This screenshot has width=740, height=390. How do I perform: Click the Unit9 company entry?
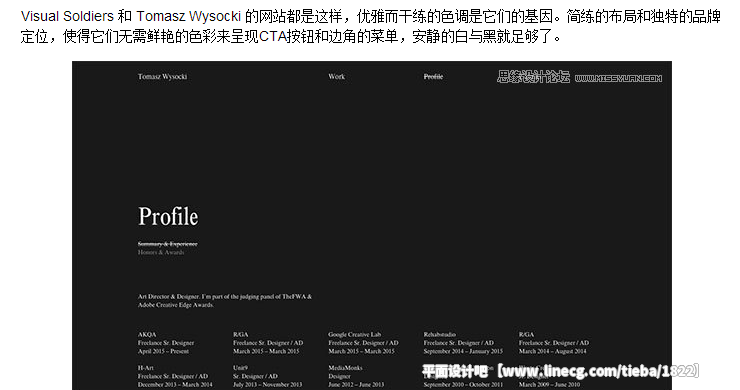click(240, 368)
